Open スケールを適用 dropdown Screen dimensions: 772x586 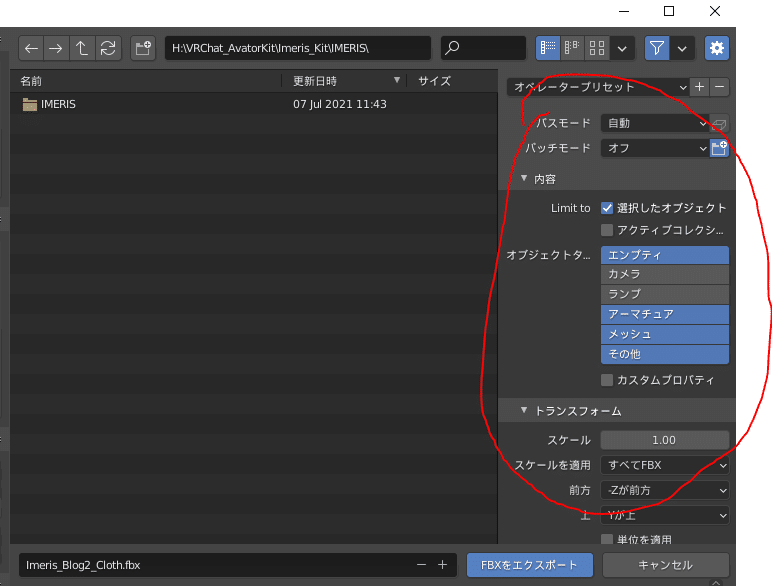pos(665,465)
